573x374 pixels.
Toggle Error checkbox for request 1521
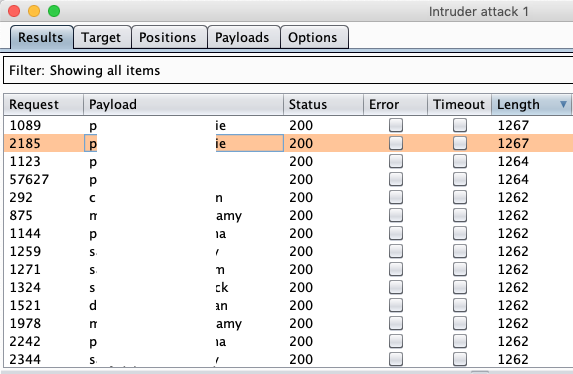[396, 305]
